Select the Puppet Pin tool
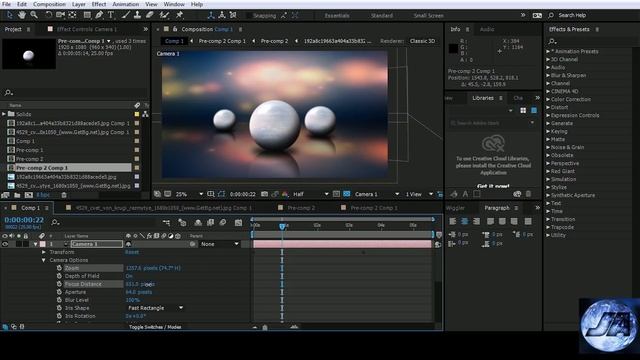 pos(179,15)
